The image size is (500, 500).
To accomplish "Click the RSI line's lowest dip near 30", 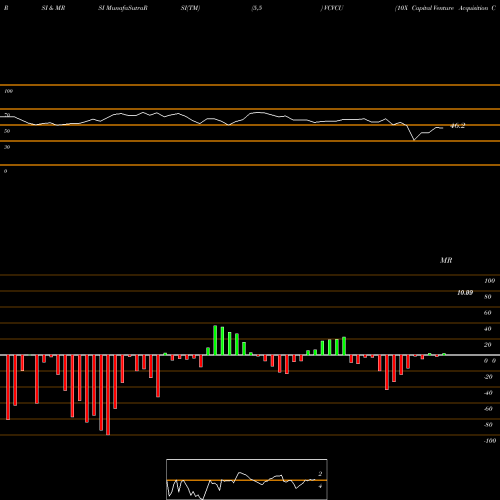I will coord(414,140).
